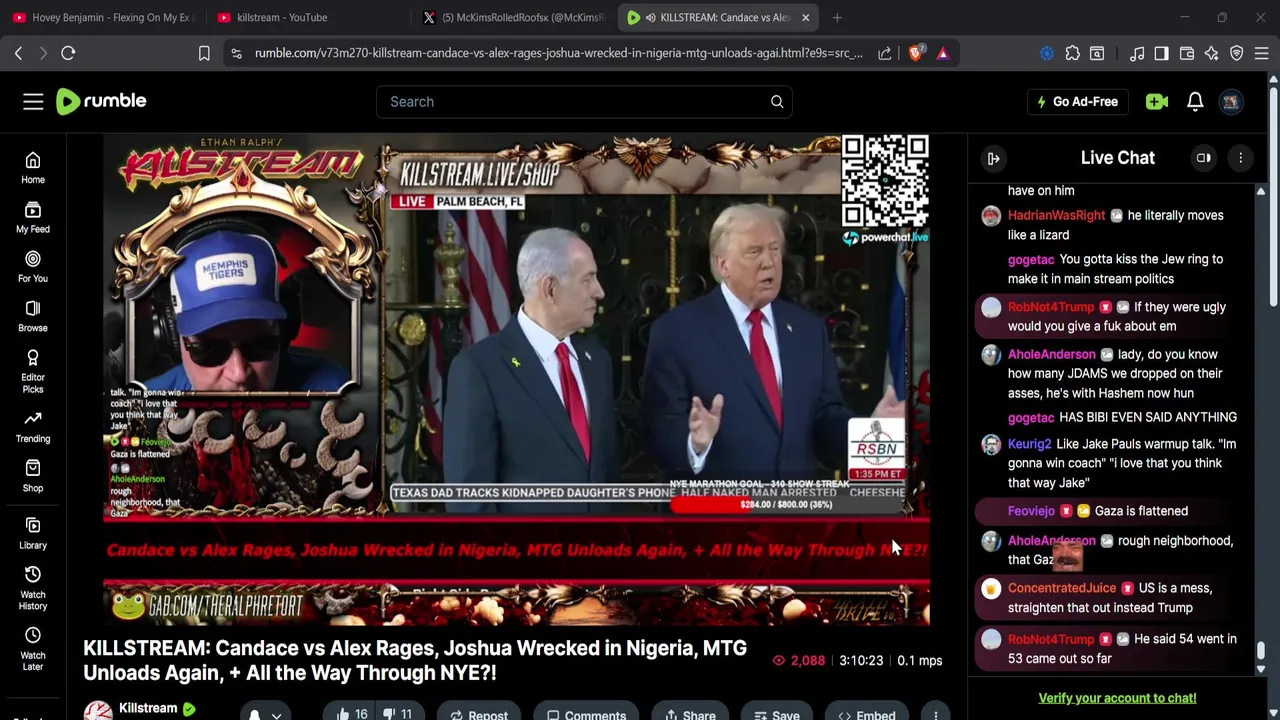Click chat username Feoviejo

point(1031,511)
